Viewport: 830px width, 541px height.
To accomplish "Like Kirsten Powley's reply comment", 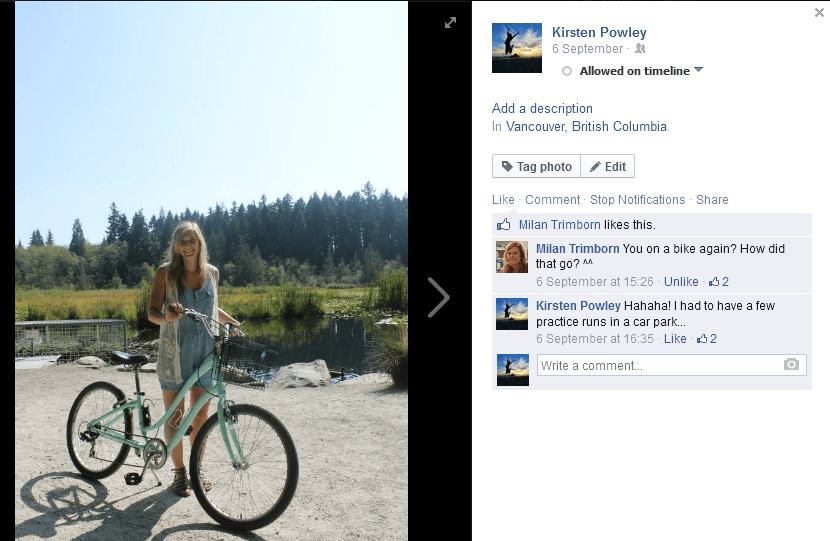I will [675, 339].
